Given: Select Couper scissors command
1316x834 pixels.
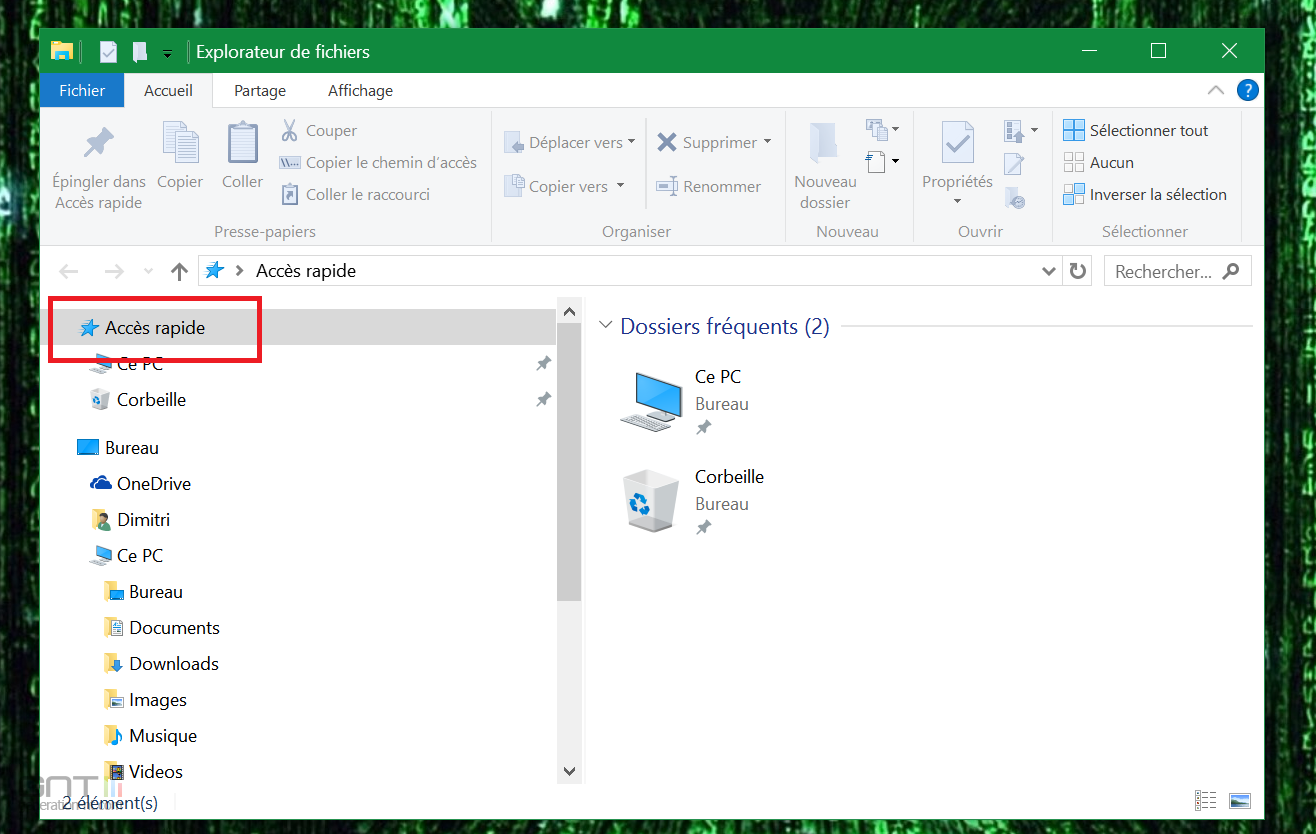Looking at the screenshot, I should 318,131.
